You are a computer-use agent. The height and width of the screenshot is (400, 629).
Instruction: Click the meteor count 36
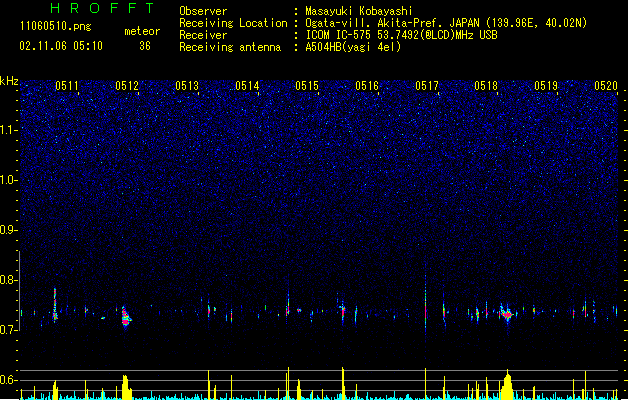pyautogui.click(x=145, y=46)
